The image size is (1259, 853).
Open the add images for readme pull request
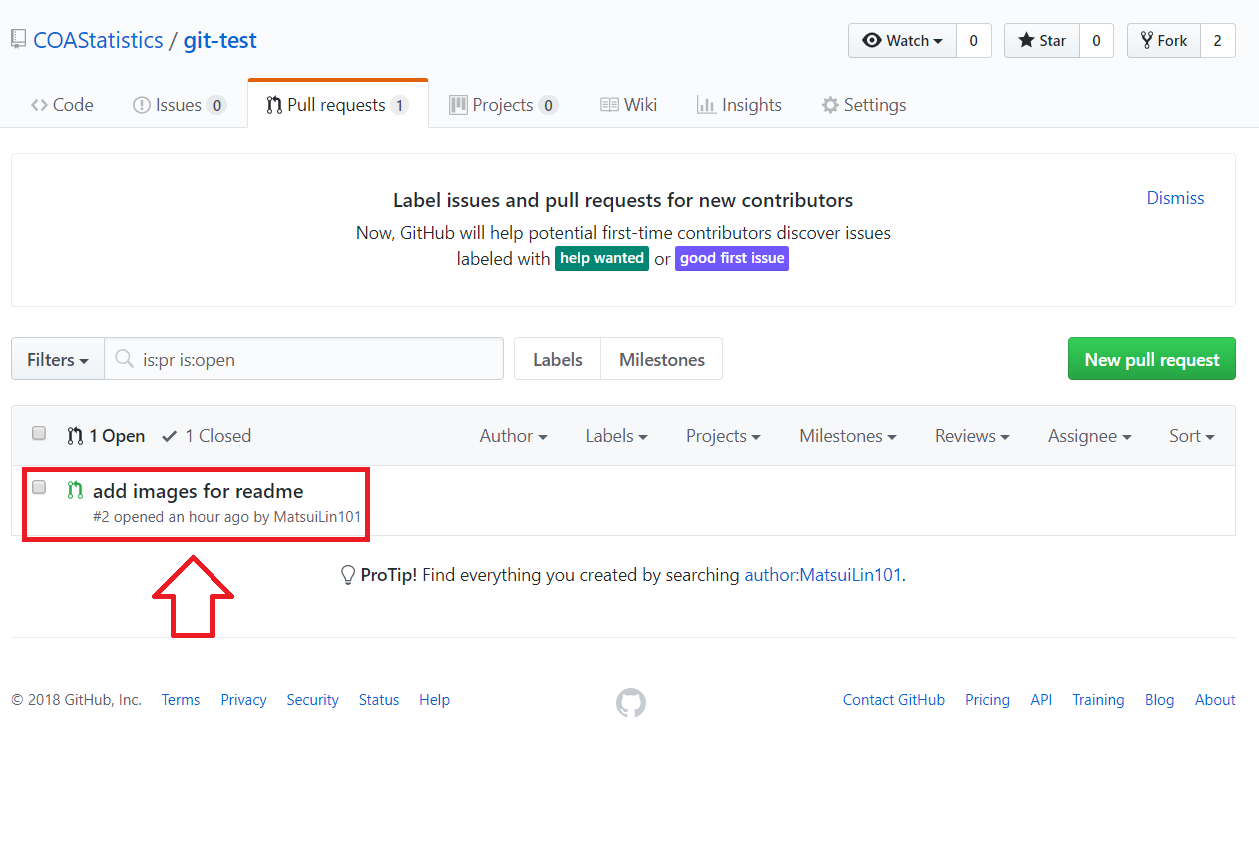(x=198, y=491)
